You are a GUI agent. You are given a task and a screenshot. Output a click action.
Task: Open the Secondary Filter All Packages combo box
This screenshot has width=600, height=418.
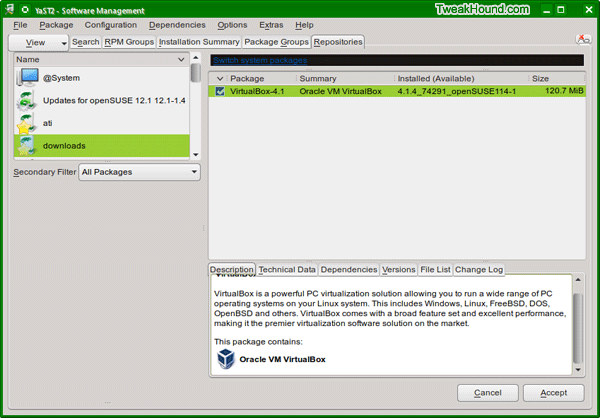[139, 172]
